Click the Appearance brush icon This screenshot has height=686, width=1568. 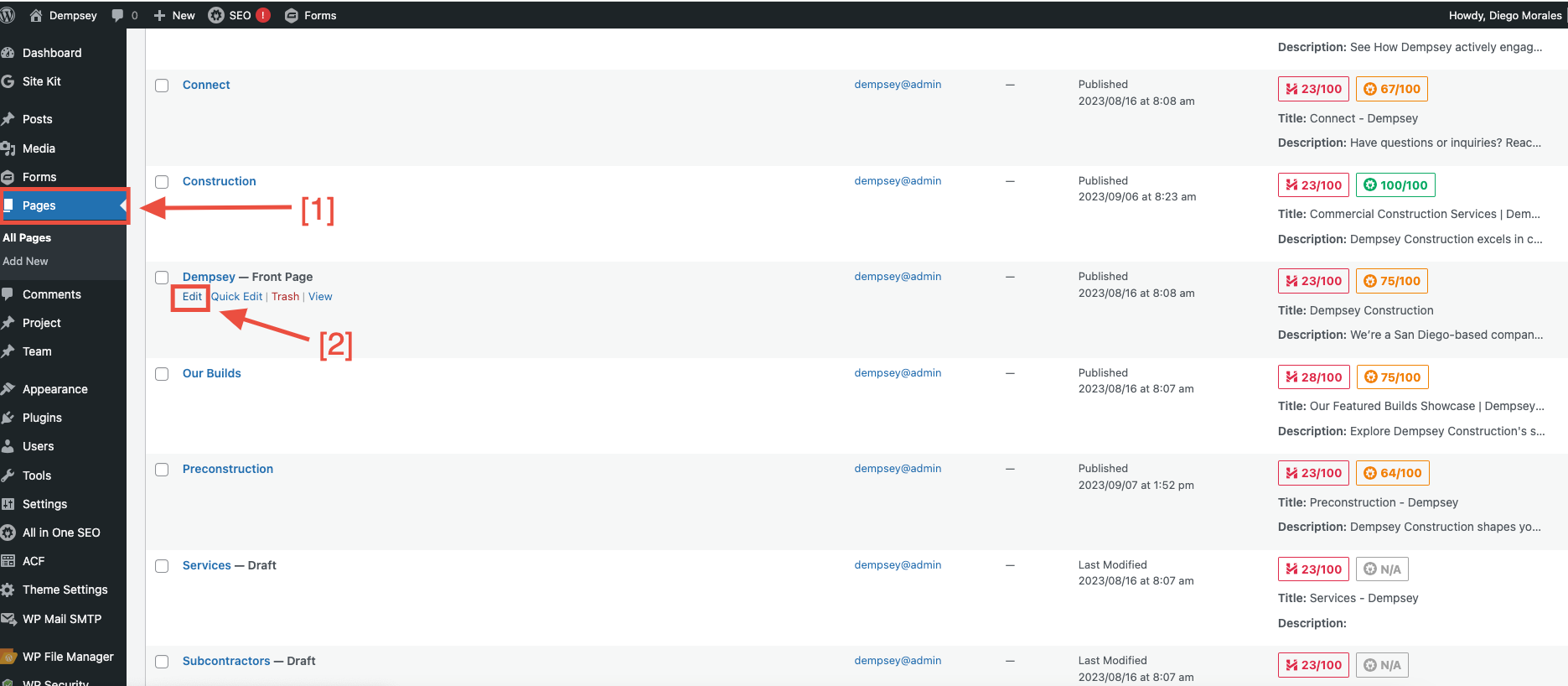[8, 389]
